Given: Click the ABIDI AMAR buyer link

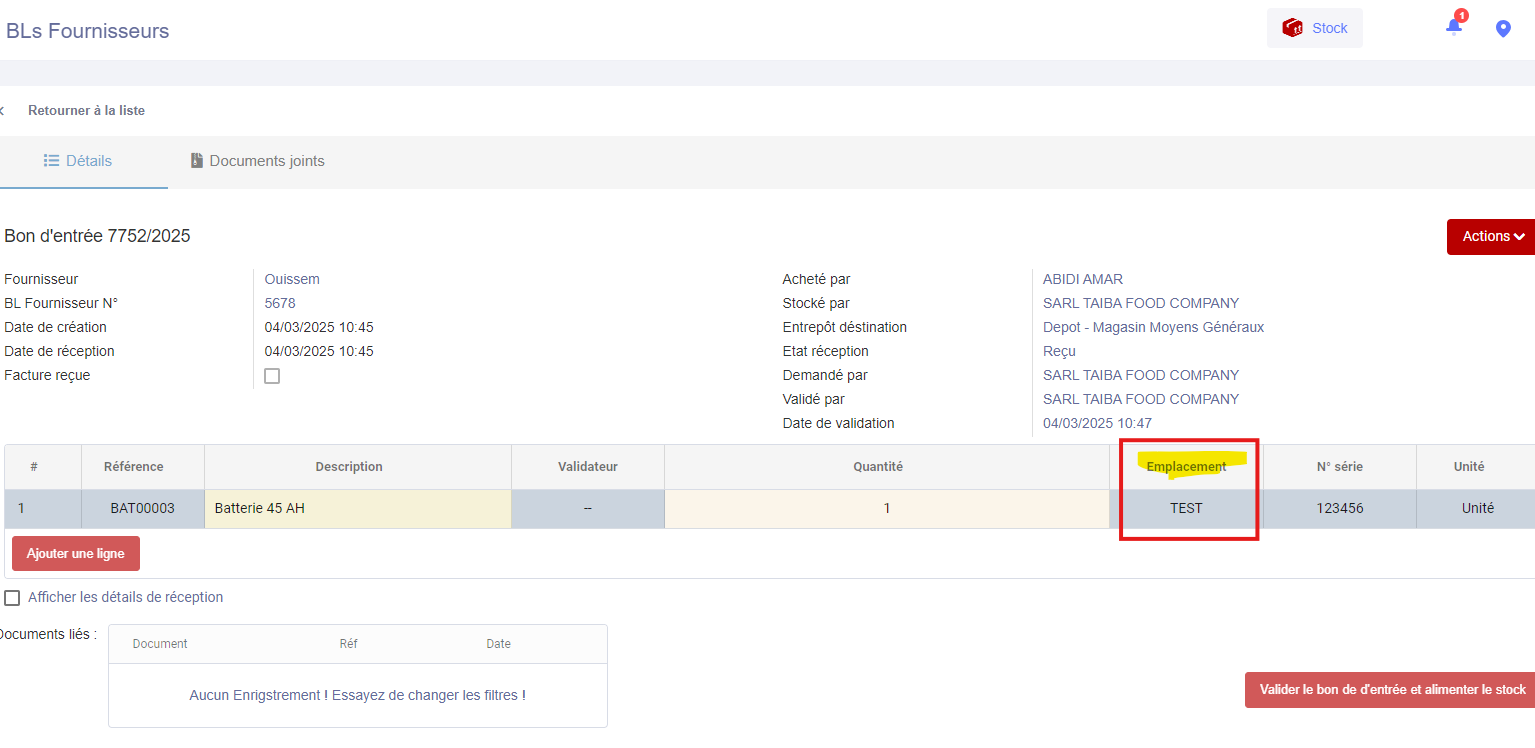Looking at the screenshot, I should 1083,280.
